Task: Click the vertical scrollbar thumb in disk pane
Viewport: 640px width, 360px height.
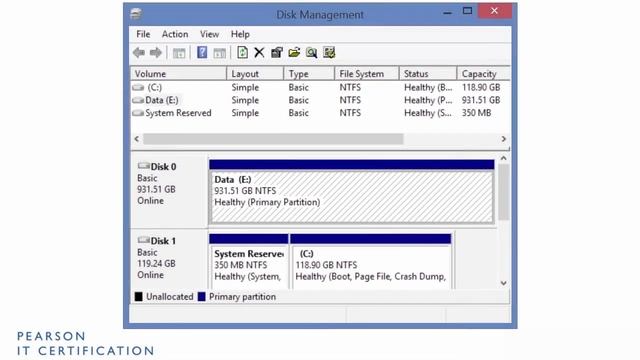Action: 504,192
